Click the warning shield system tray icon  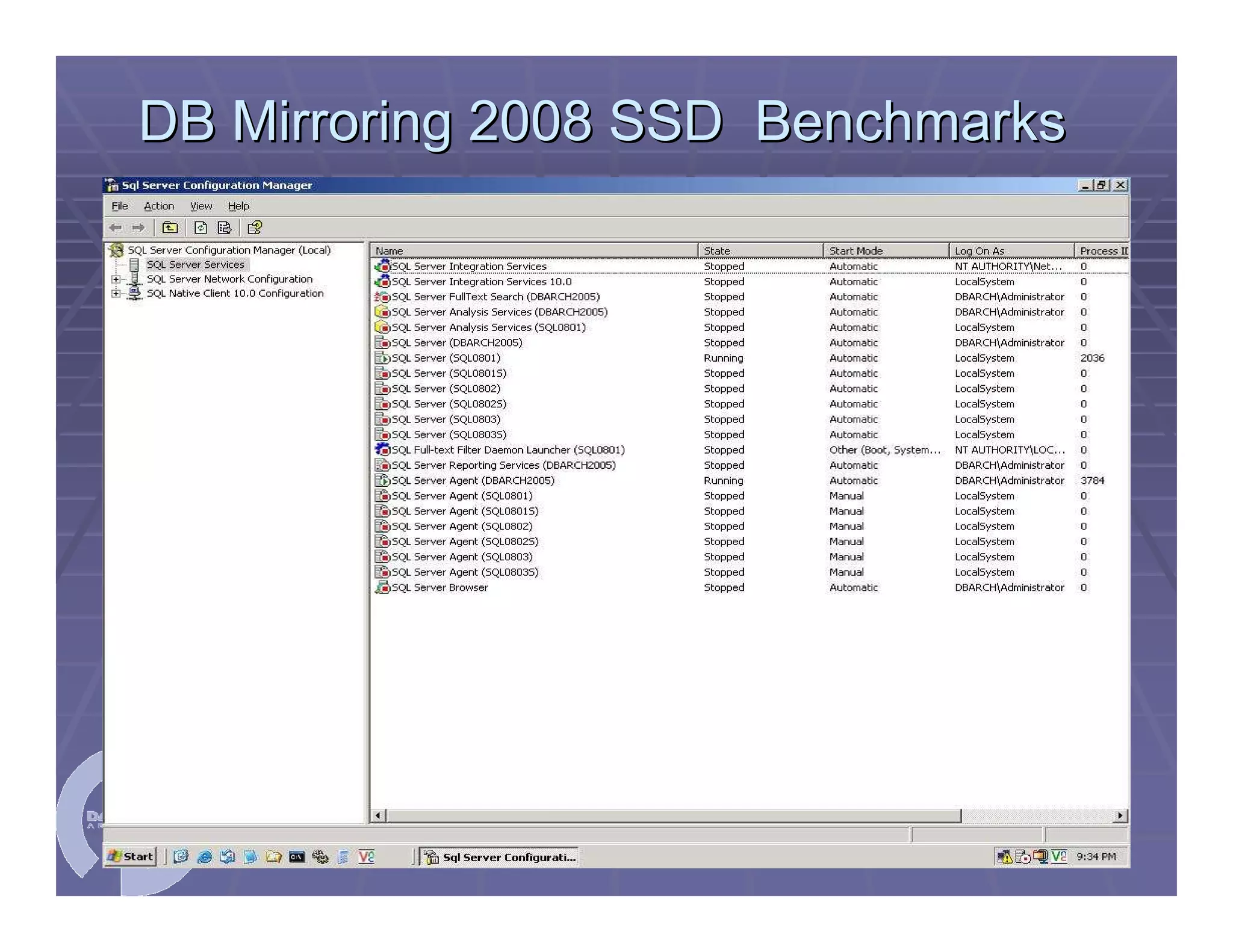[1005, 856]
